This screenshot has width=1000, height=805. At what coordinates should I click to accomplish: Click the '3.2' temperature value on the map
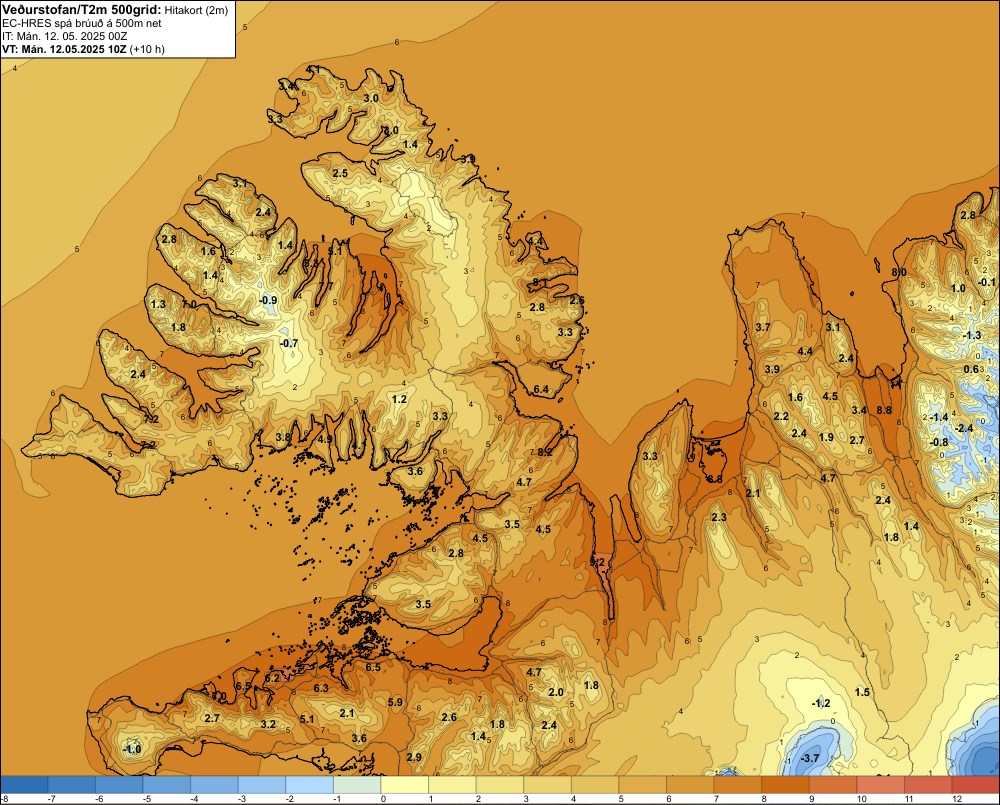pyautogui.click(x=268, y=725)
